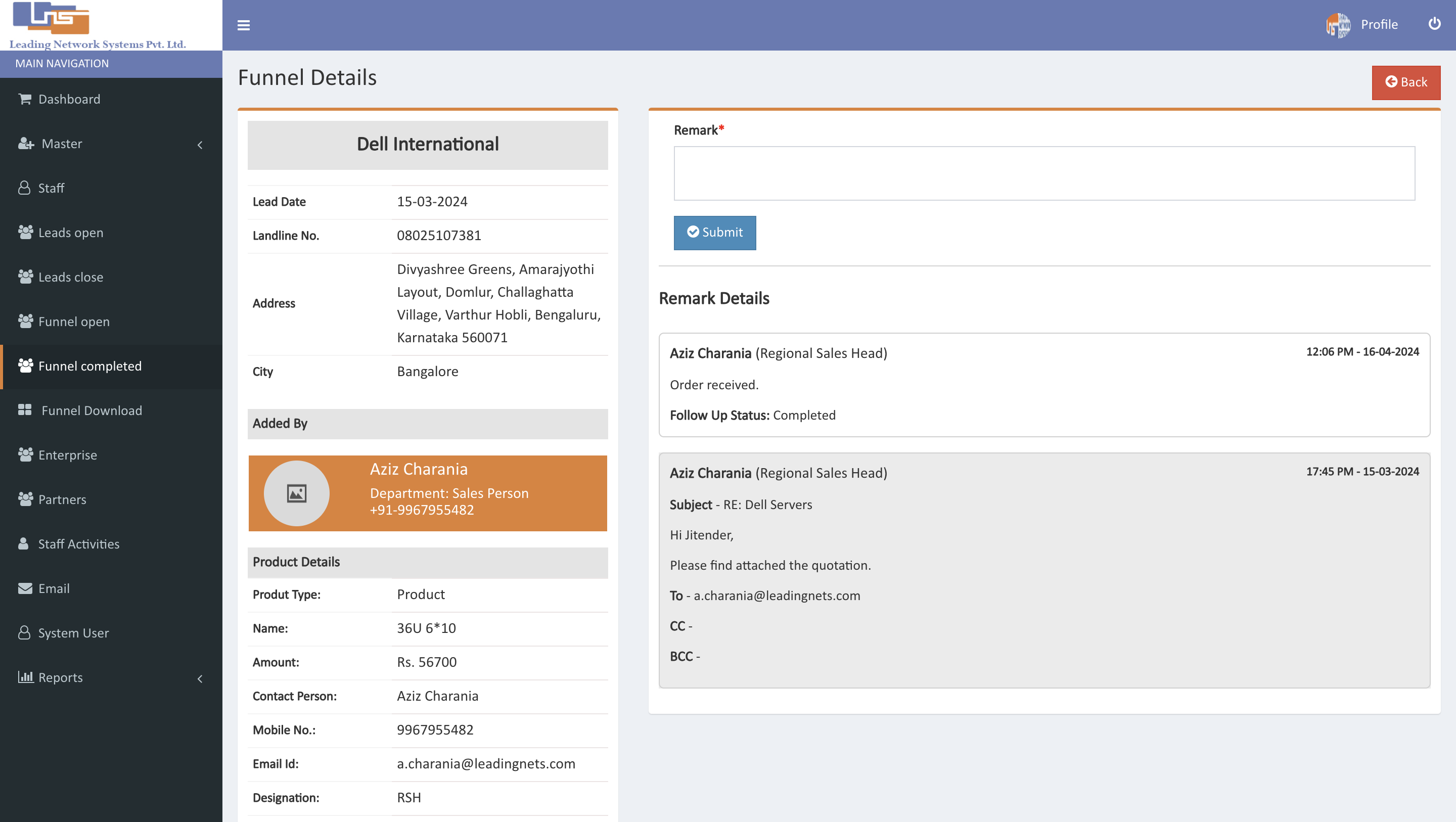Click the Remark input field
Viewport: 1456px width, 822px height.
click(1044, 173)
